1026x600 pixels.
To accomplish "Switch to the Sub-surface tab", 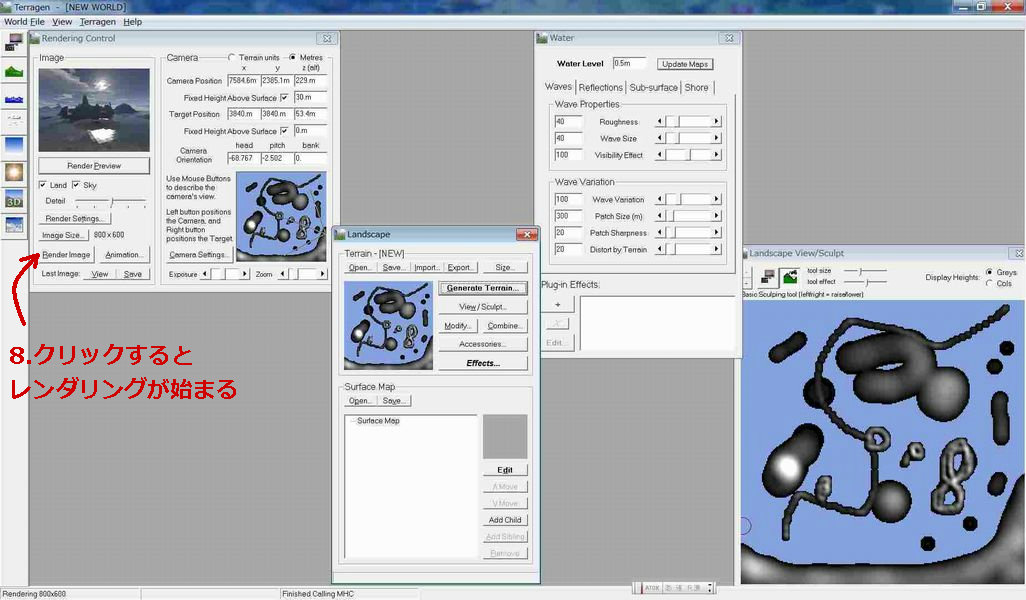I will coord(654,87).
